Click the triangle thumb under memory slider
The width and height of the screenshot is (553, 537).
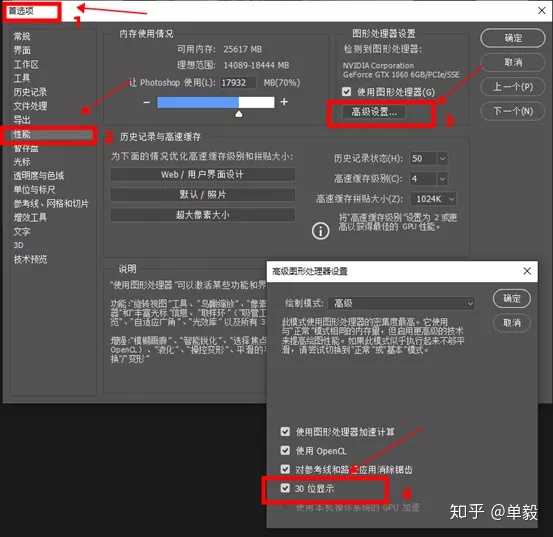pos(239,114)
